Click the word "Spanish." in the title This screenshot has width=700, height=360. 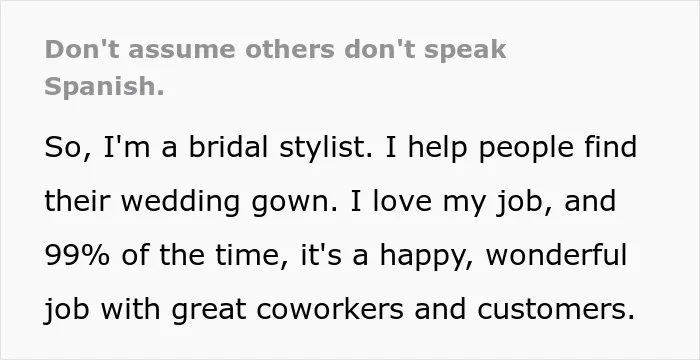coord(104,86)
